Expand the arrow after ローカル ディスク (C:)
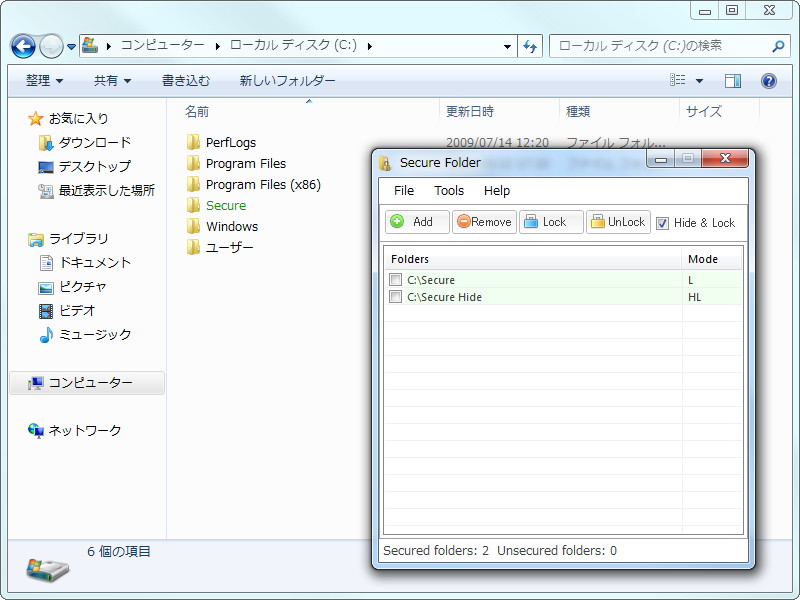The width and height of the screenshot is (800, 600). [369, 46]
